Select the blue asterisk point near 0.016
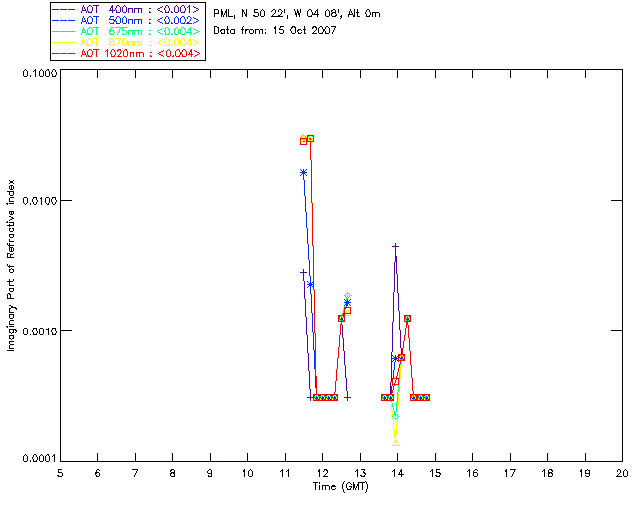640x512 pixels. pyautogui.click(x=303, y=173)
